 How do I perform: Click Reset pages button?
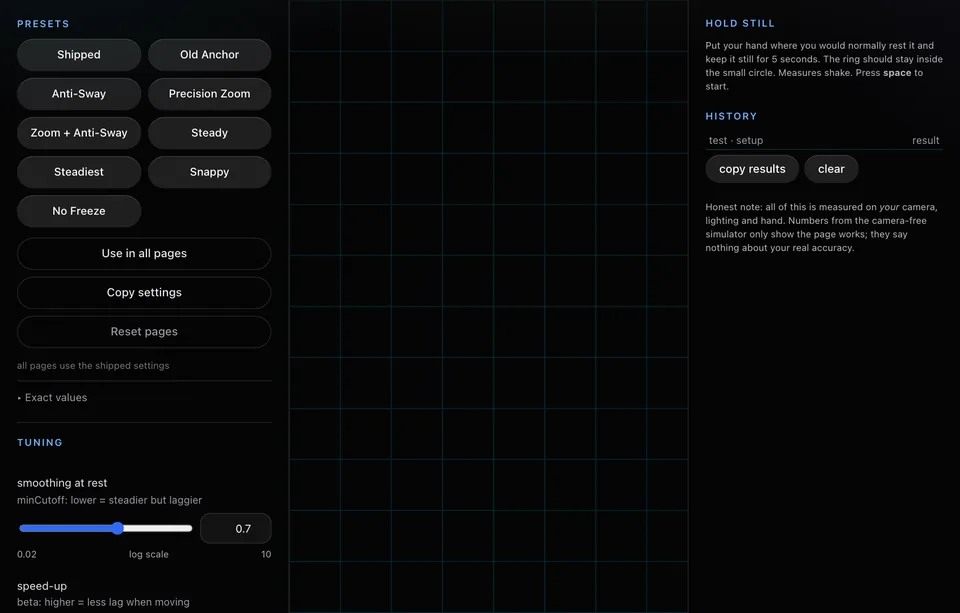144,332
